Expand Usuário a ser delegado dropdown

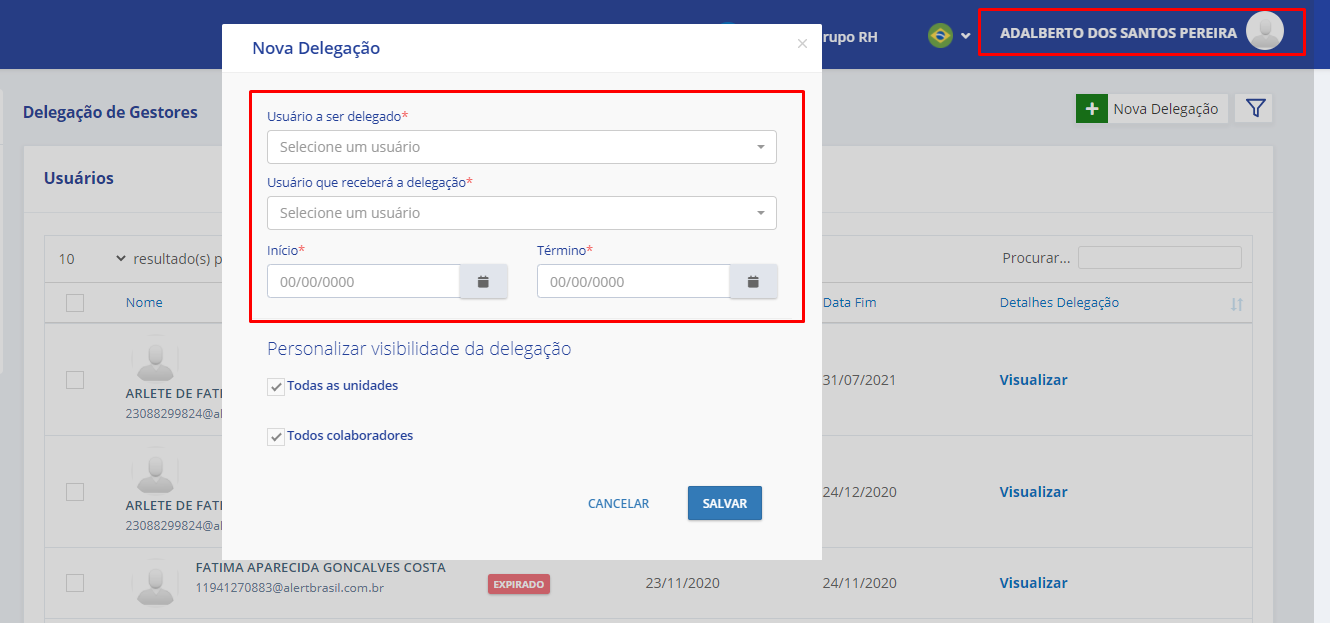pyautogui.click(x=521, y=147)
